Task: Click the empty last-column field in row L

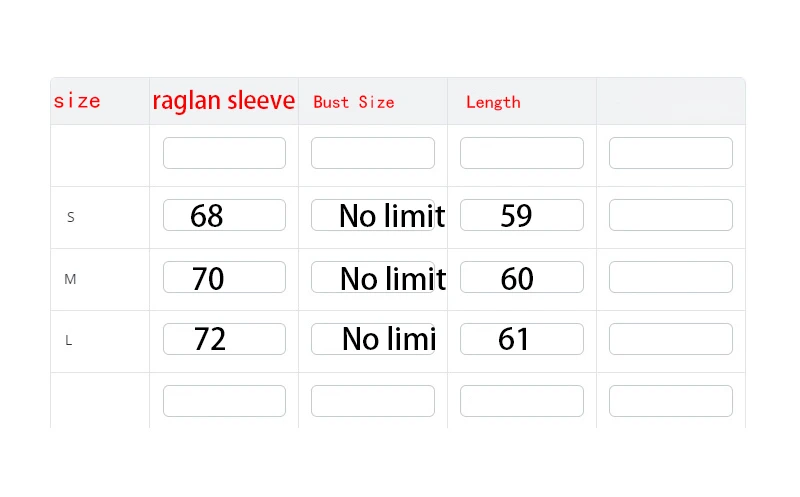Action: (x=670, y=339)
